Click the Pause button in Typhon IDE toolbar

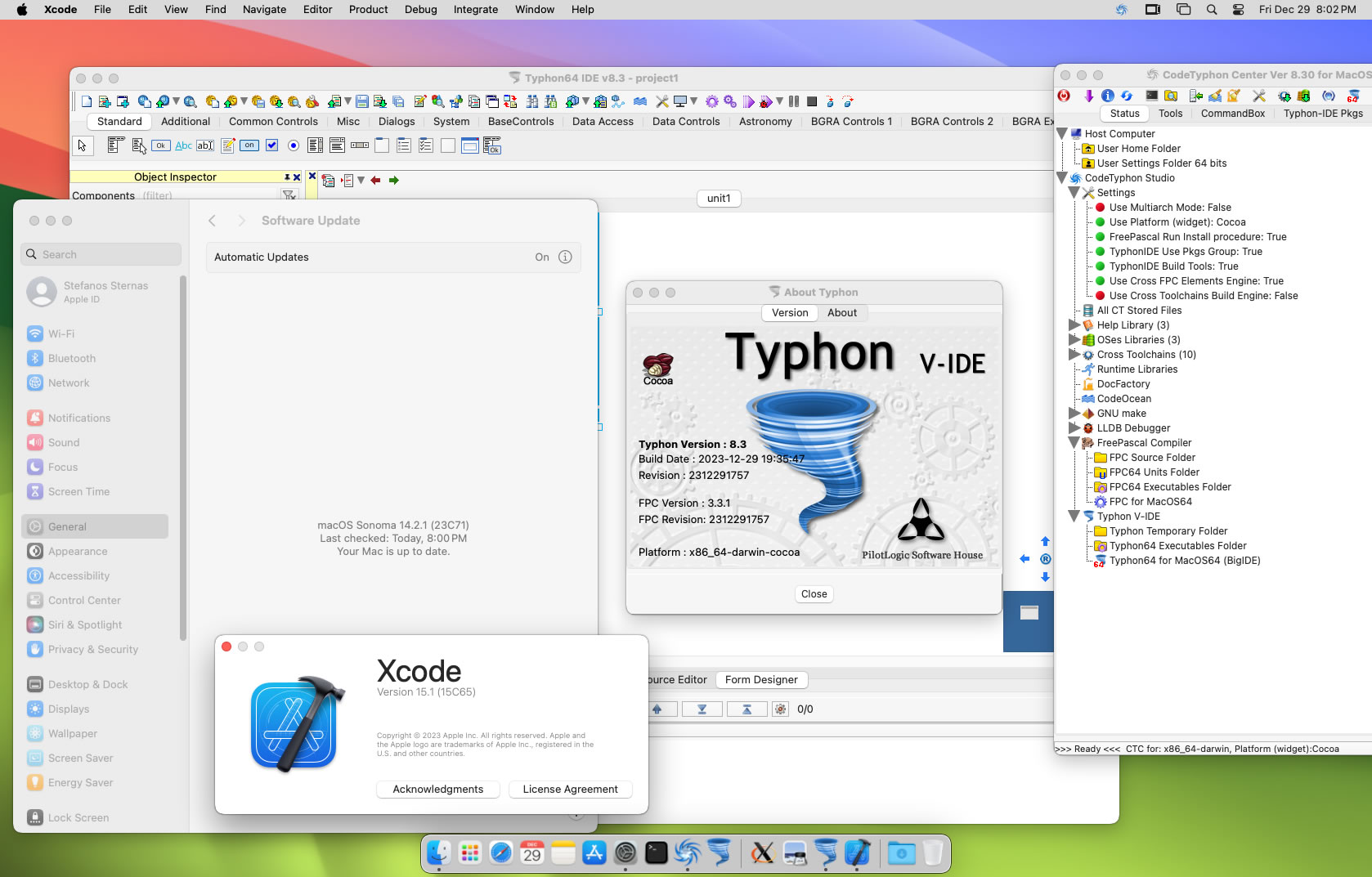click(793, 101)
